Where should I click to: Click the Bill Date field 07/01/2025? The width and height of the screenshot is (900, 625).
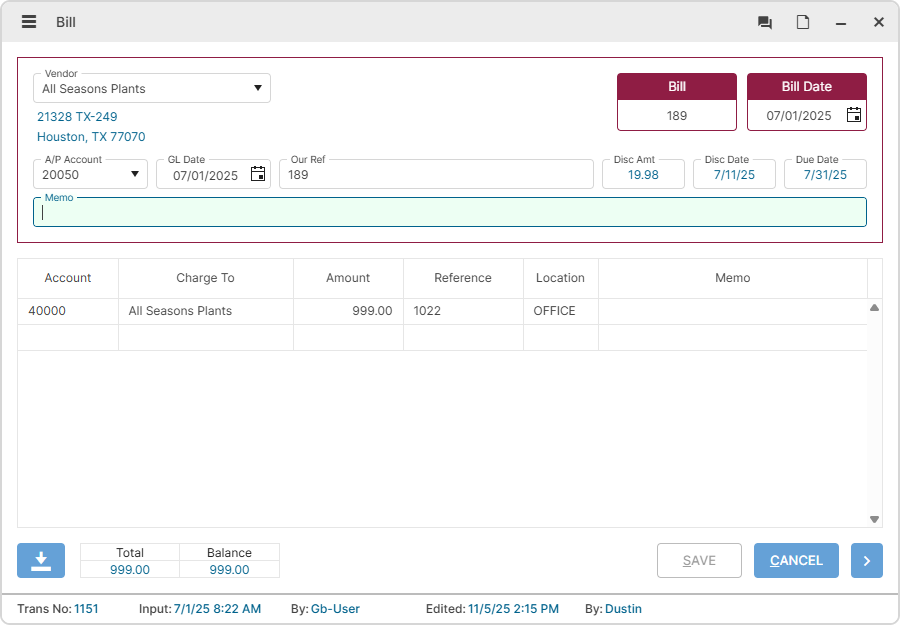pos(798,115)
